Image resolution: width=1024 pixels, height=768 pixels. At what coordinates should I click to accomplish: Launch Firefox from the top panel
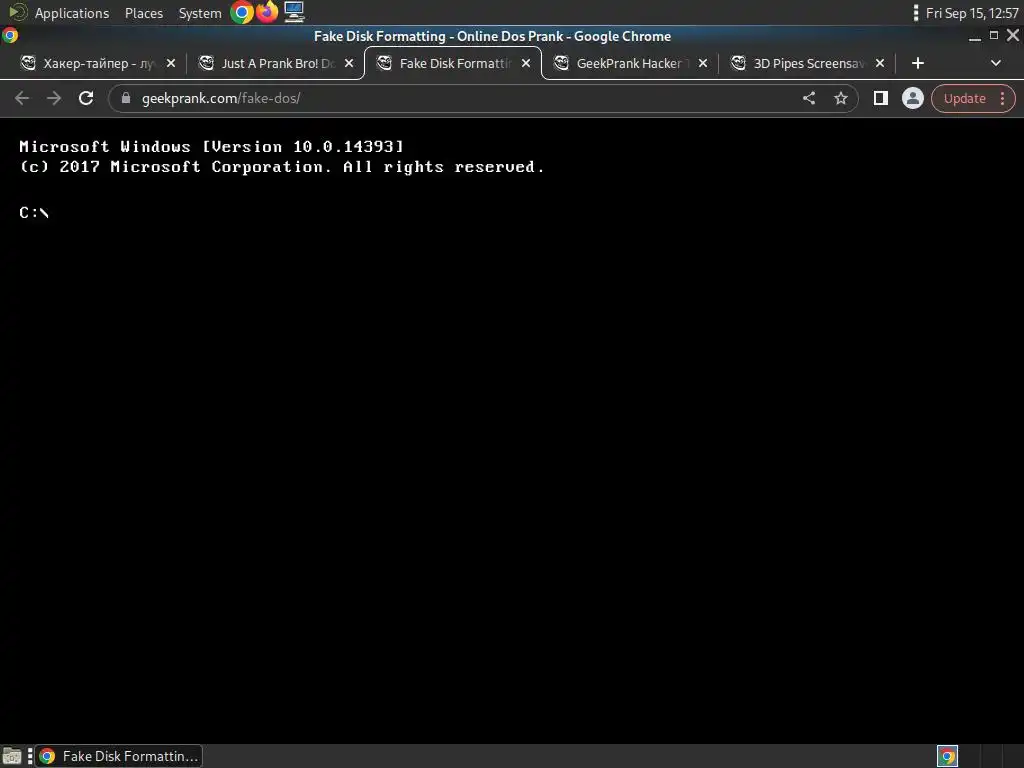(x=267, y=12)
